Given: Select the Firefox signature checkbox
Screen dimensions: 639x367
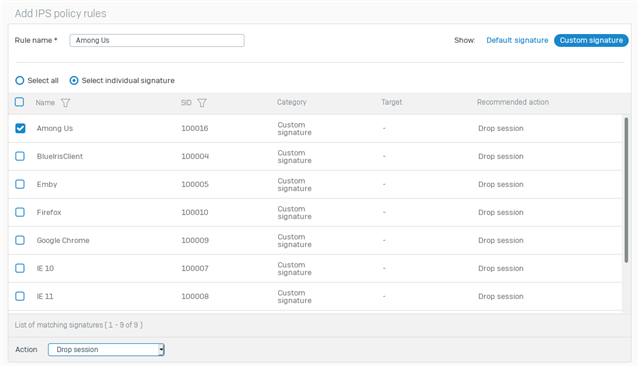Looking at the screenshot, I should (x=20, y=212).
